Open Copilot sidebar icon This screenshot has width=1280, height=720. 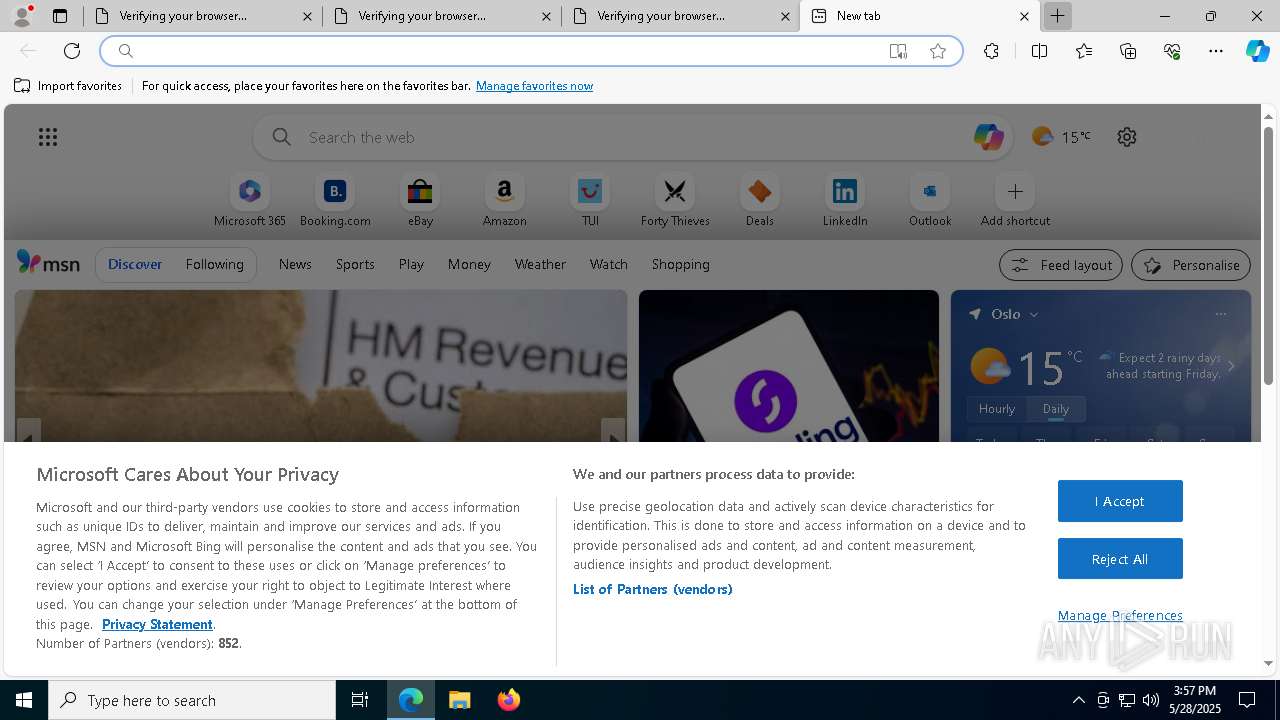pyautogui.click(x=1257, y=51)
